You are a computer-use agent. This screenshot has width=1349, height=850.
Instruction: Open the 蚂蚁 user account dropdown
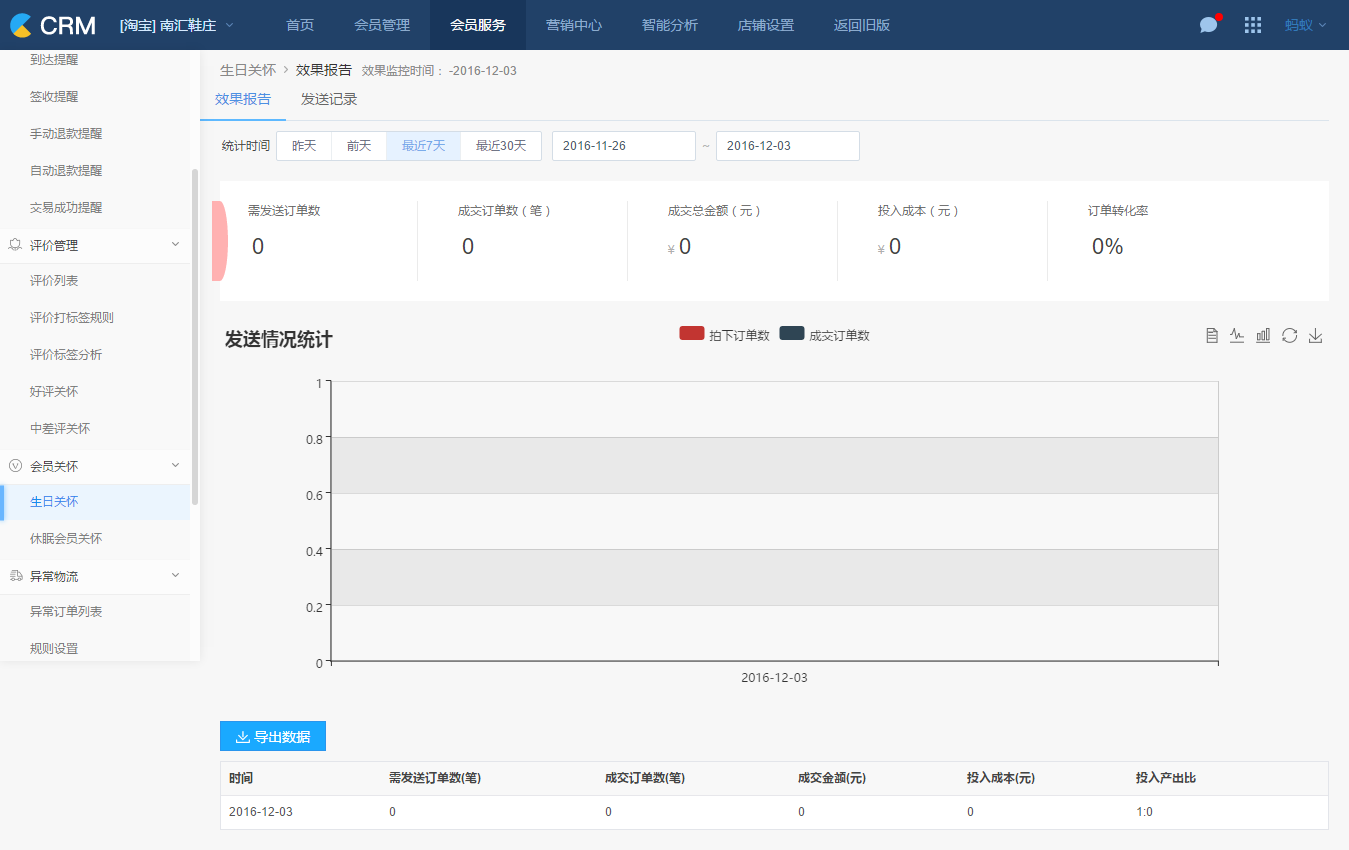tap(1305, 25)
